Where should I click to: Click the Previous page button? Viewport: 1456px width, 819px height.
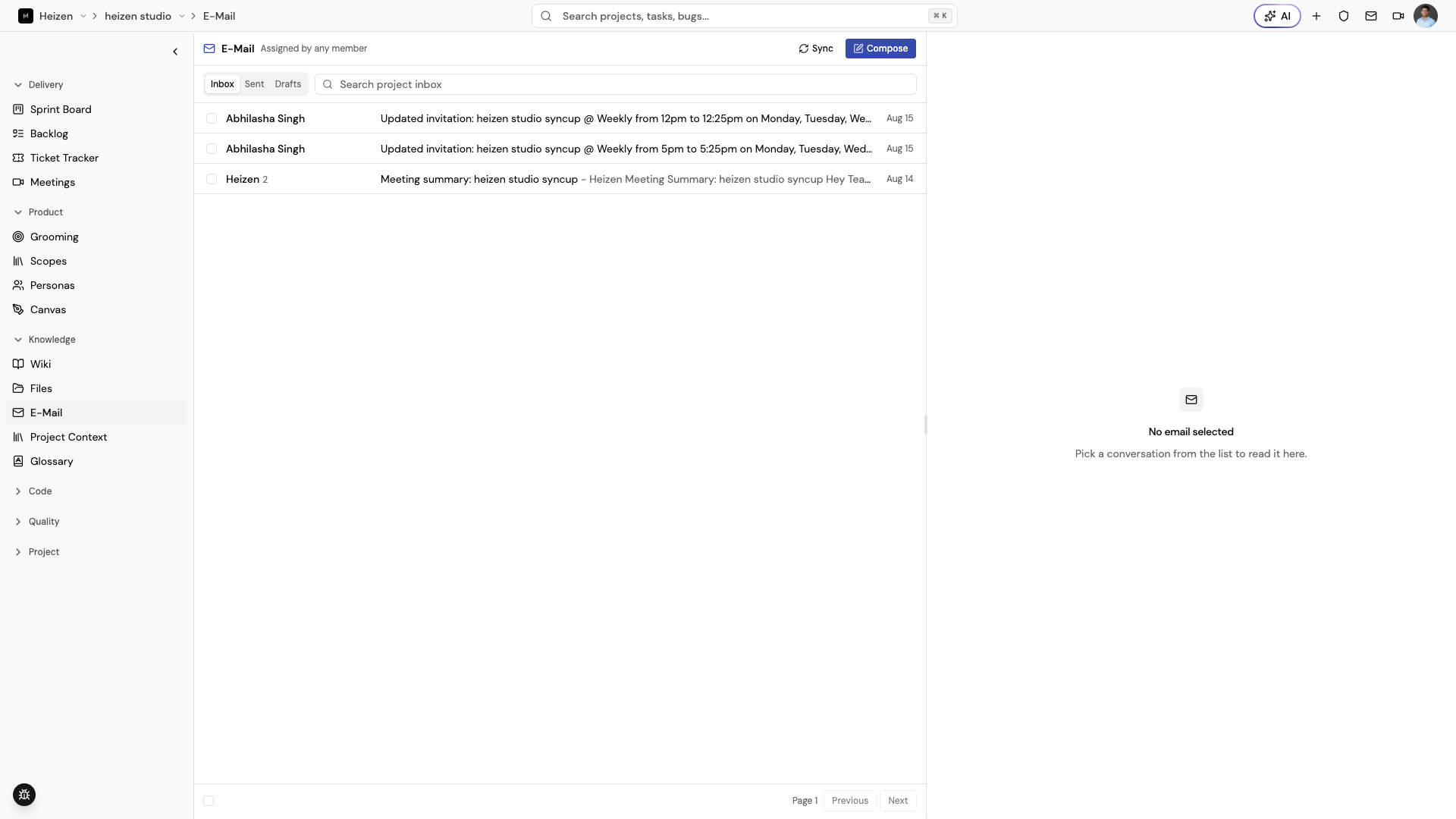tap(850, 801)
